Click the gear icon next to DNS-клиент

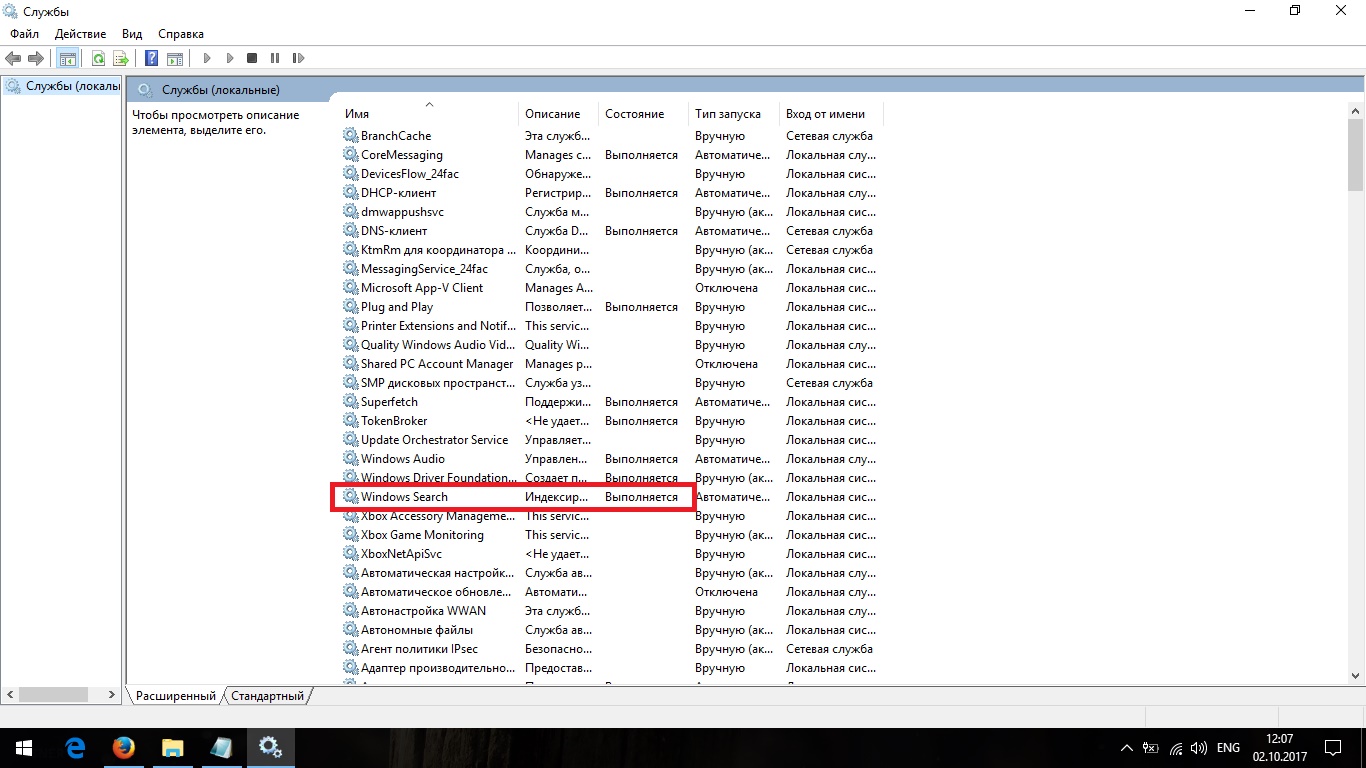pos(350,231)
